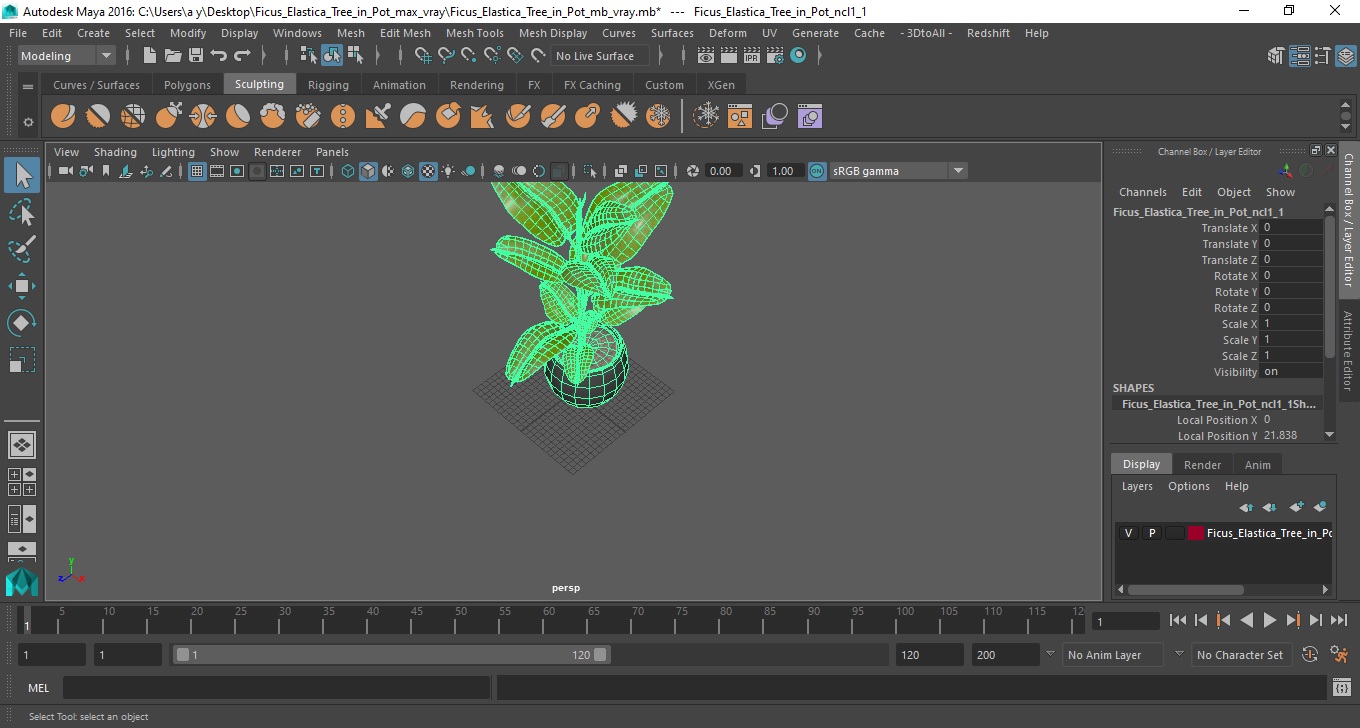Open the Channels menu in Channel Box
This screenshot has height=728, width=1360.
(1142, 192)
